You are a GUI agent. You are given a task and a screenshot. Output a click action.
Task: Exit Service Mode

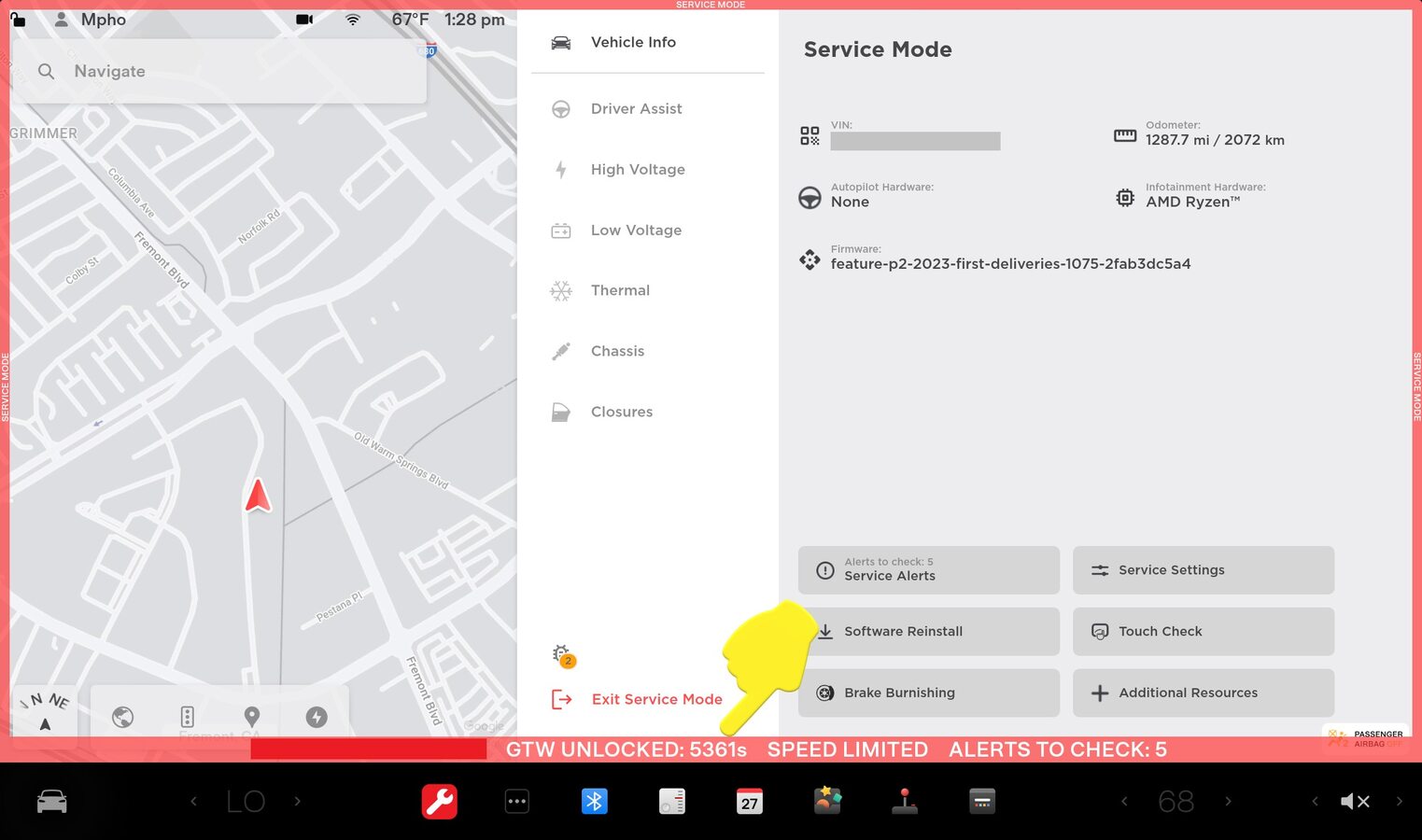click(655, 699)
